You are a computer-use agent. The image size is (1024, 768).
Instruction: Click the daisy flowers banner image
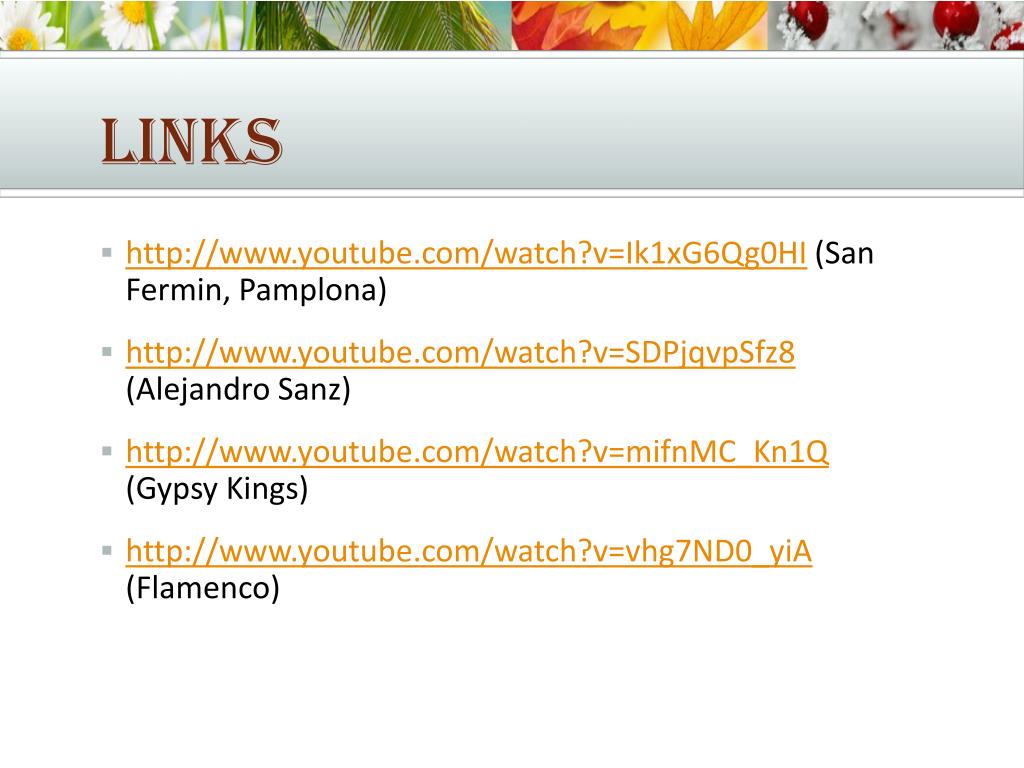click(x=128, y=25)
